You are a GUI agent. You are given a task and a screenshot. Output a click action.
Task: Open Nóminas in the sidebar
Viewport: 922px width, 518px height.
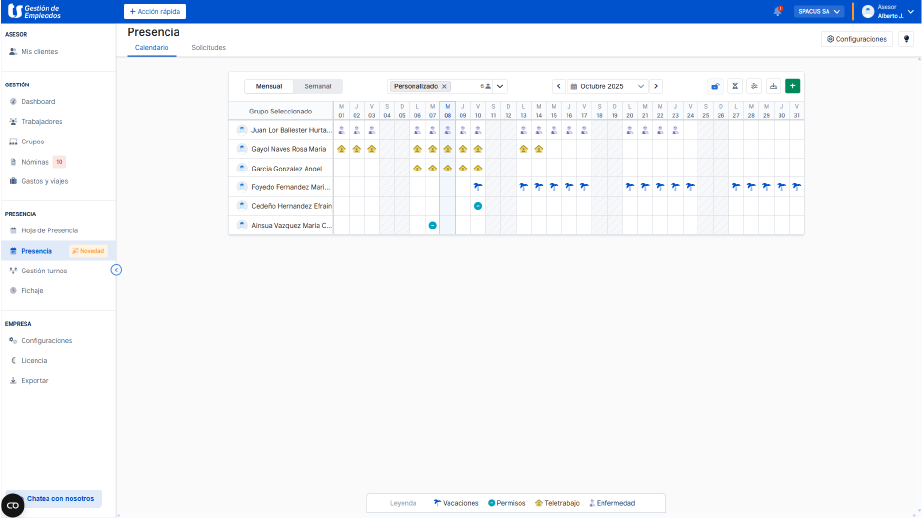click(x=35, y=161)
